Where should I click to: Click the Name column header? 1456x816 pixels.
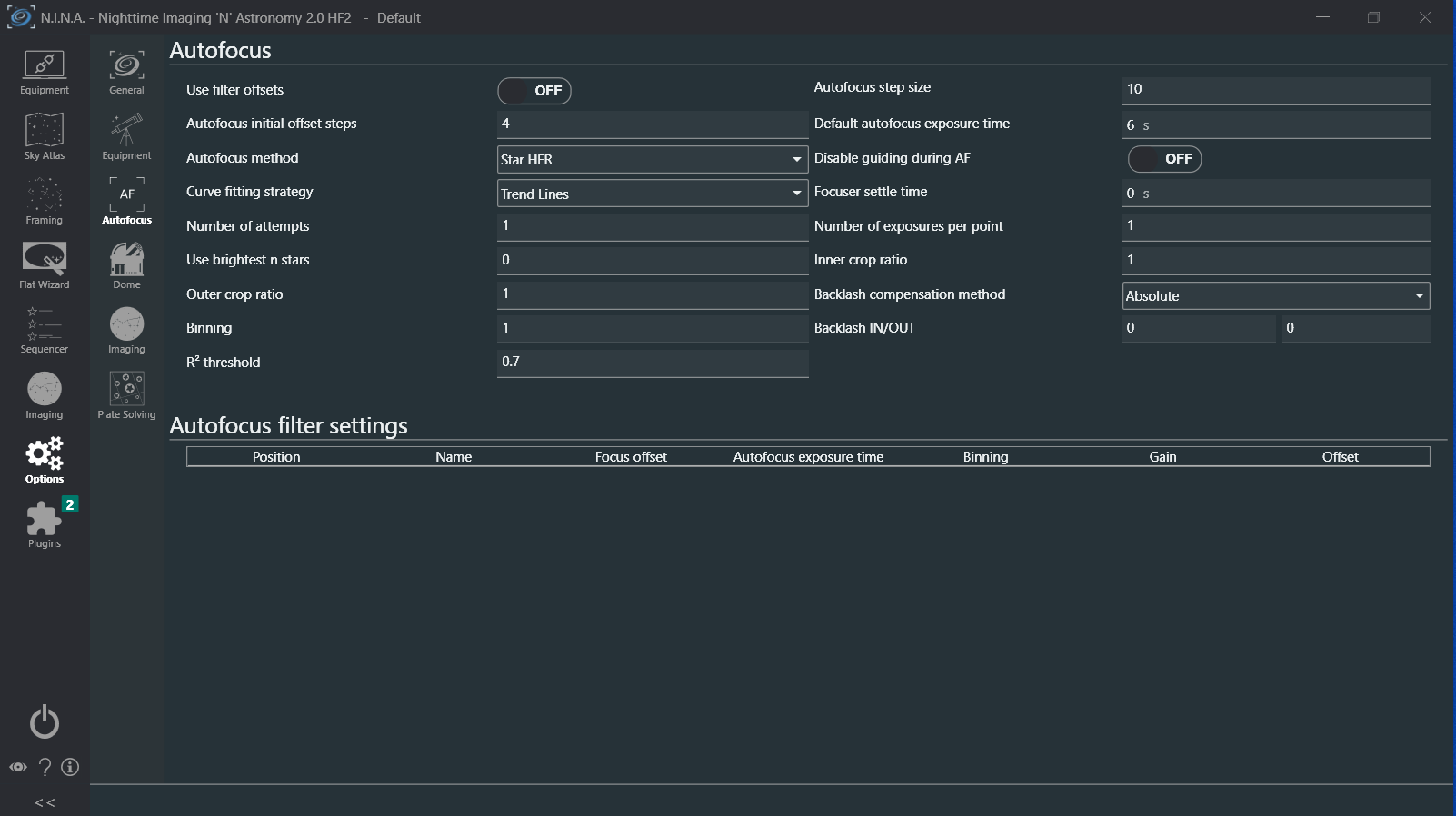coord(454,457)
